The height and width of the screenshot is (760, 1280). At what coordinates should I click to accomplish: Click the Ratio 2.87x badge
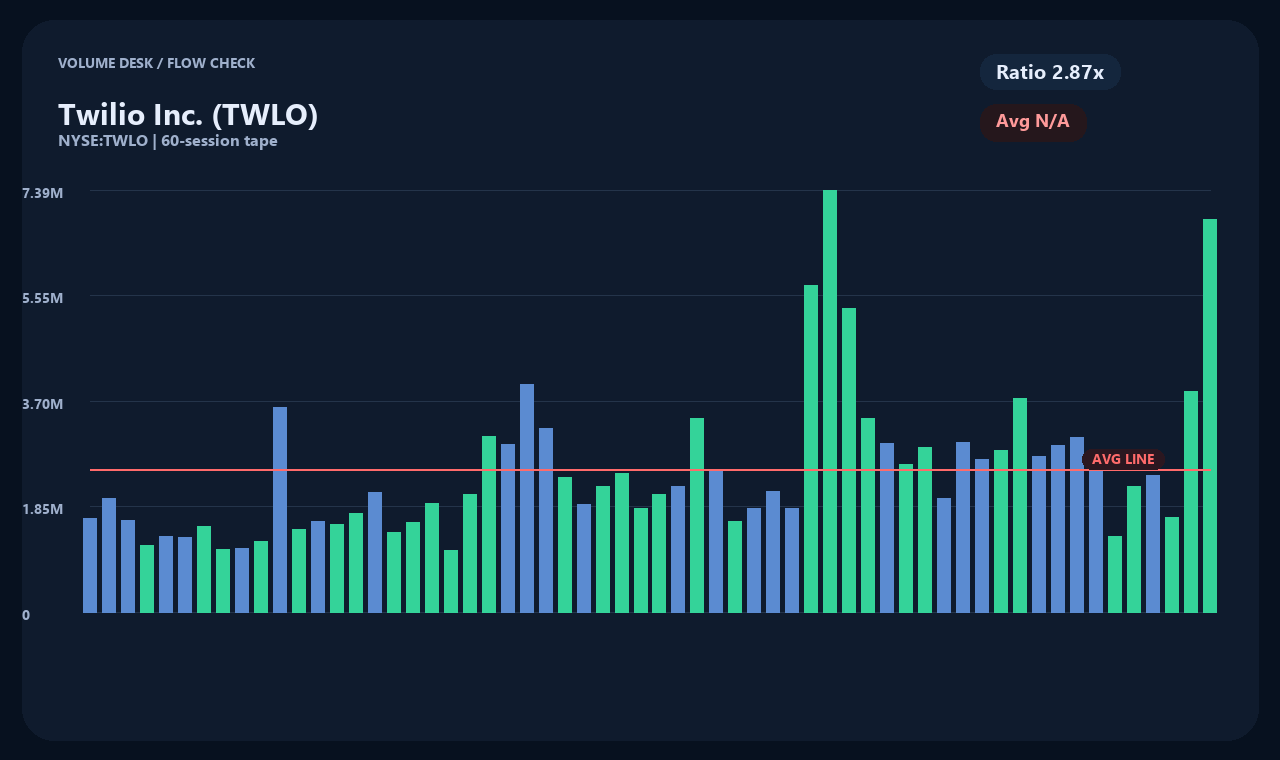[x=1050, y=72]
